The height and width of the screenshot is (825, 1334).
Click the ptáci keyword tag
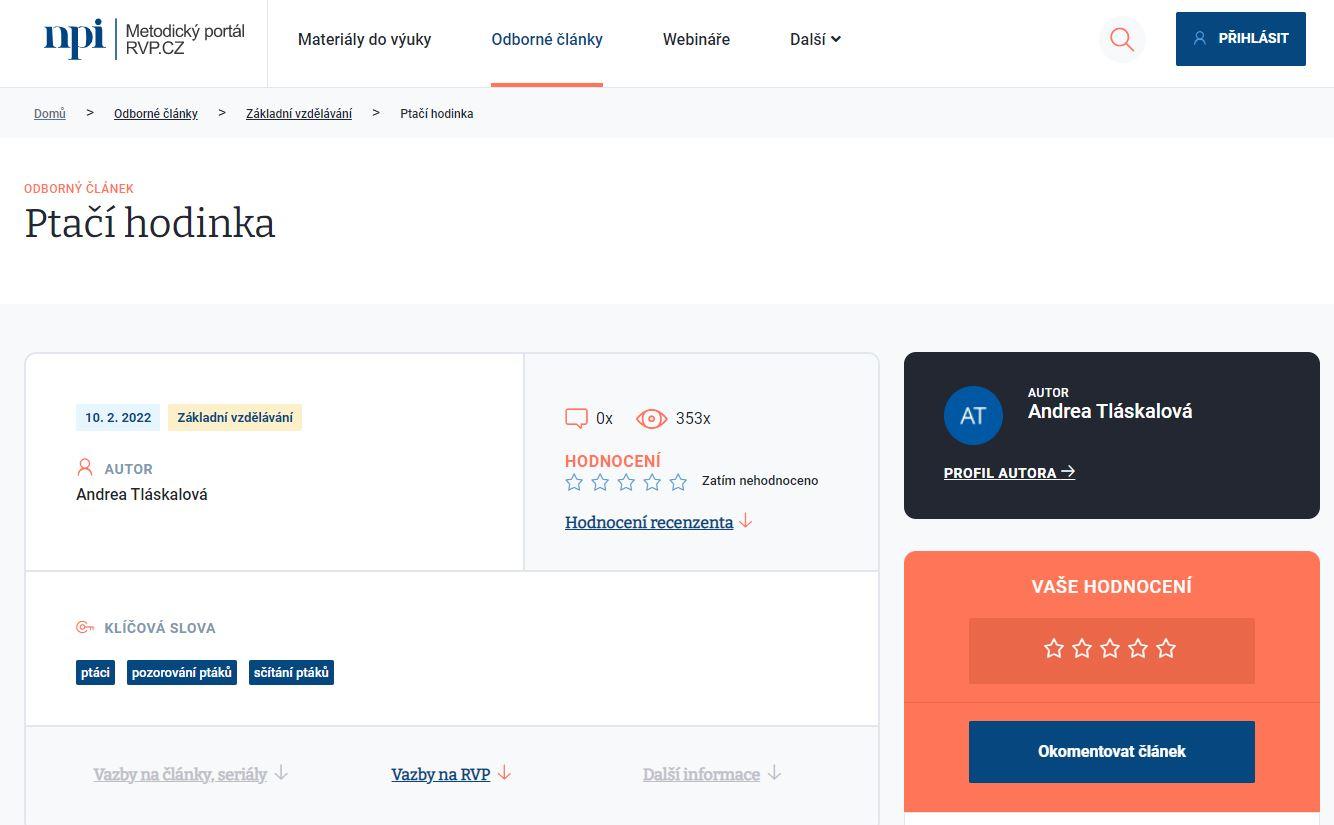95,673
